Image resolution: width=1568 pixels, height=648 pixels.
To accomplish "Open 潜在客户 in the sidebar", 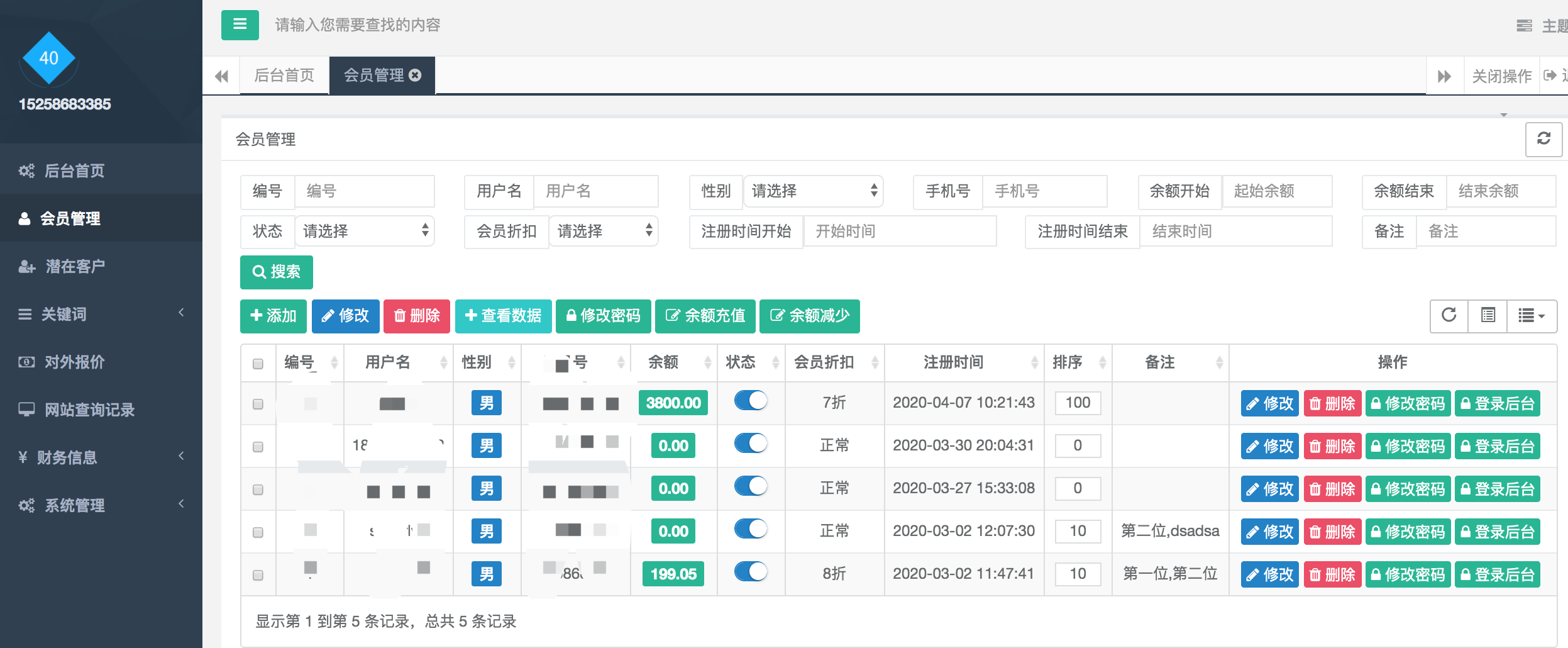I will pos(101,266).
